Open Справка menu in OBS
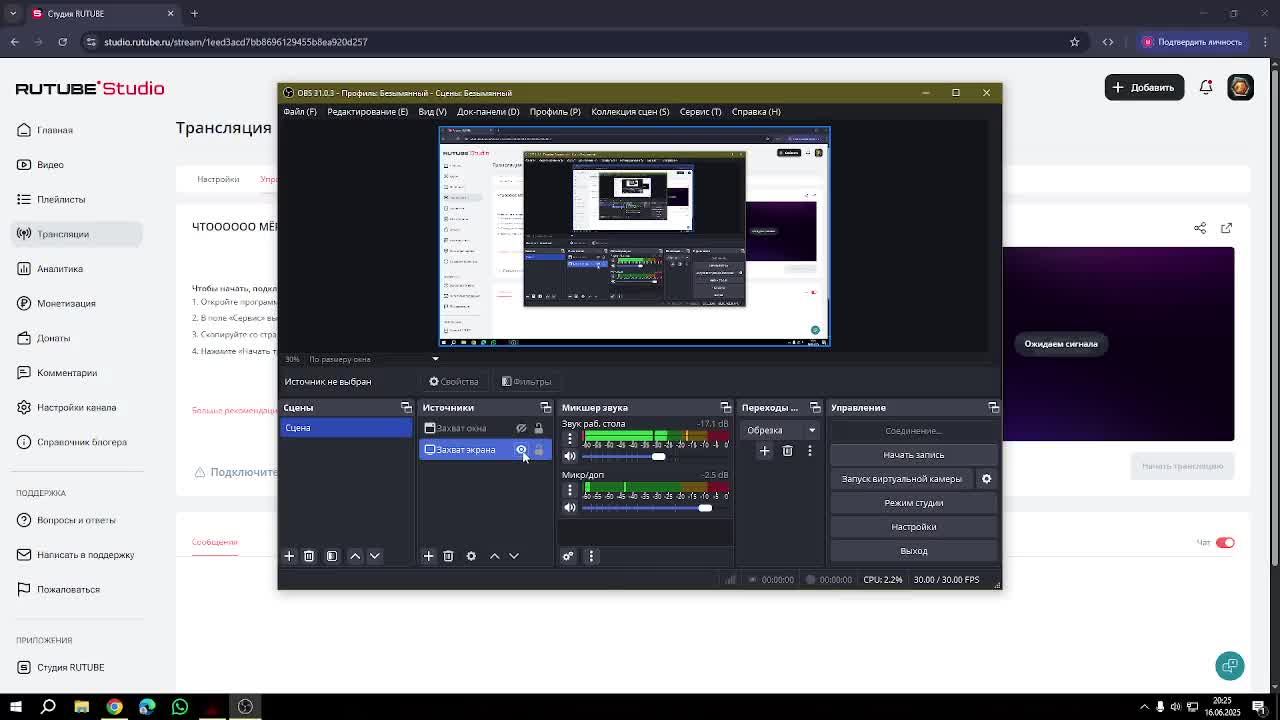The height and width of the screenshot is (720, 1280). 756,112
